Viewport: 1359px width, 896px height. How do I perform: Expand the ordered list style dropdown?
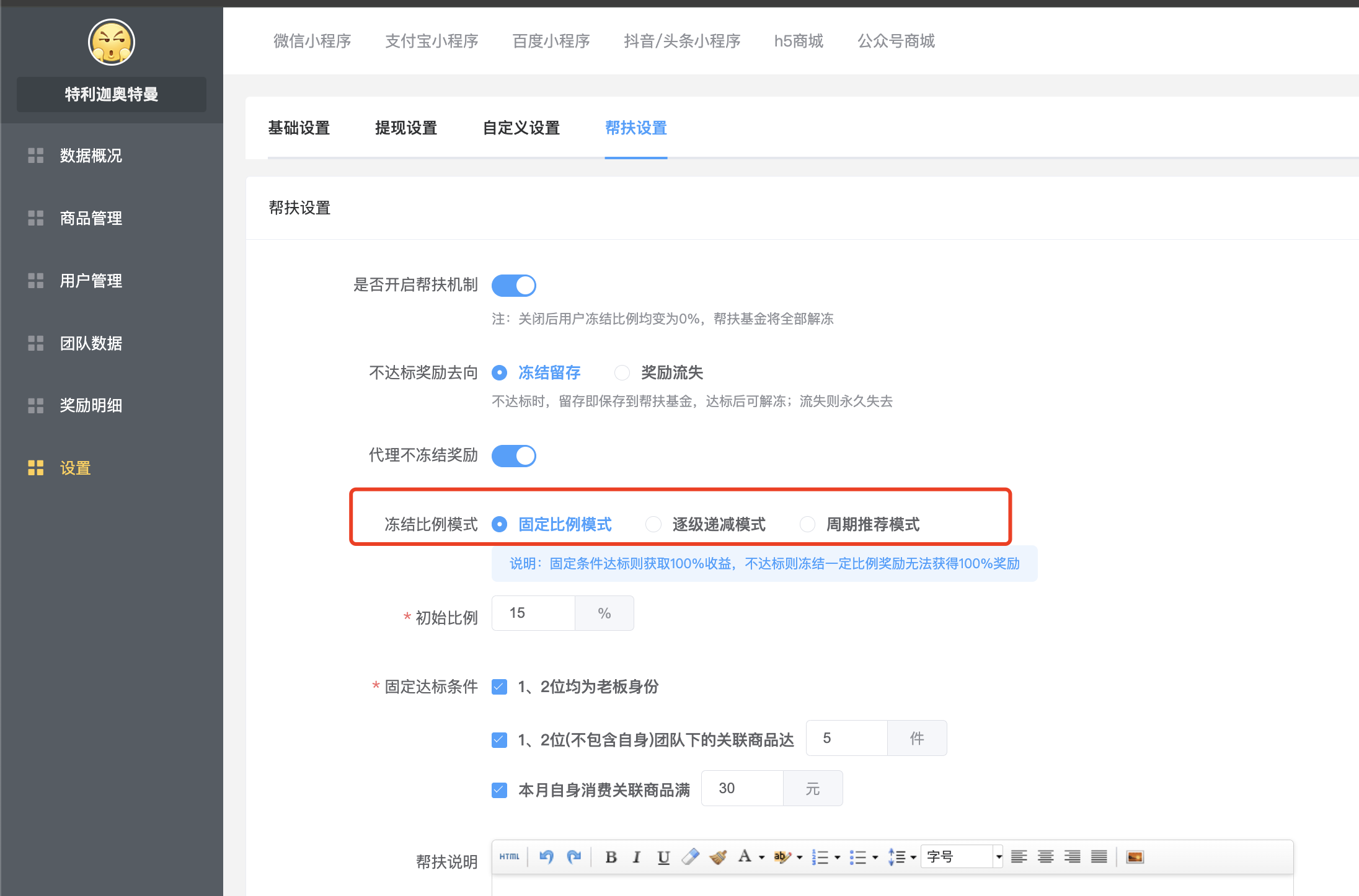click(x=838, y=858)
